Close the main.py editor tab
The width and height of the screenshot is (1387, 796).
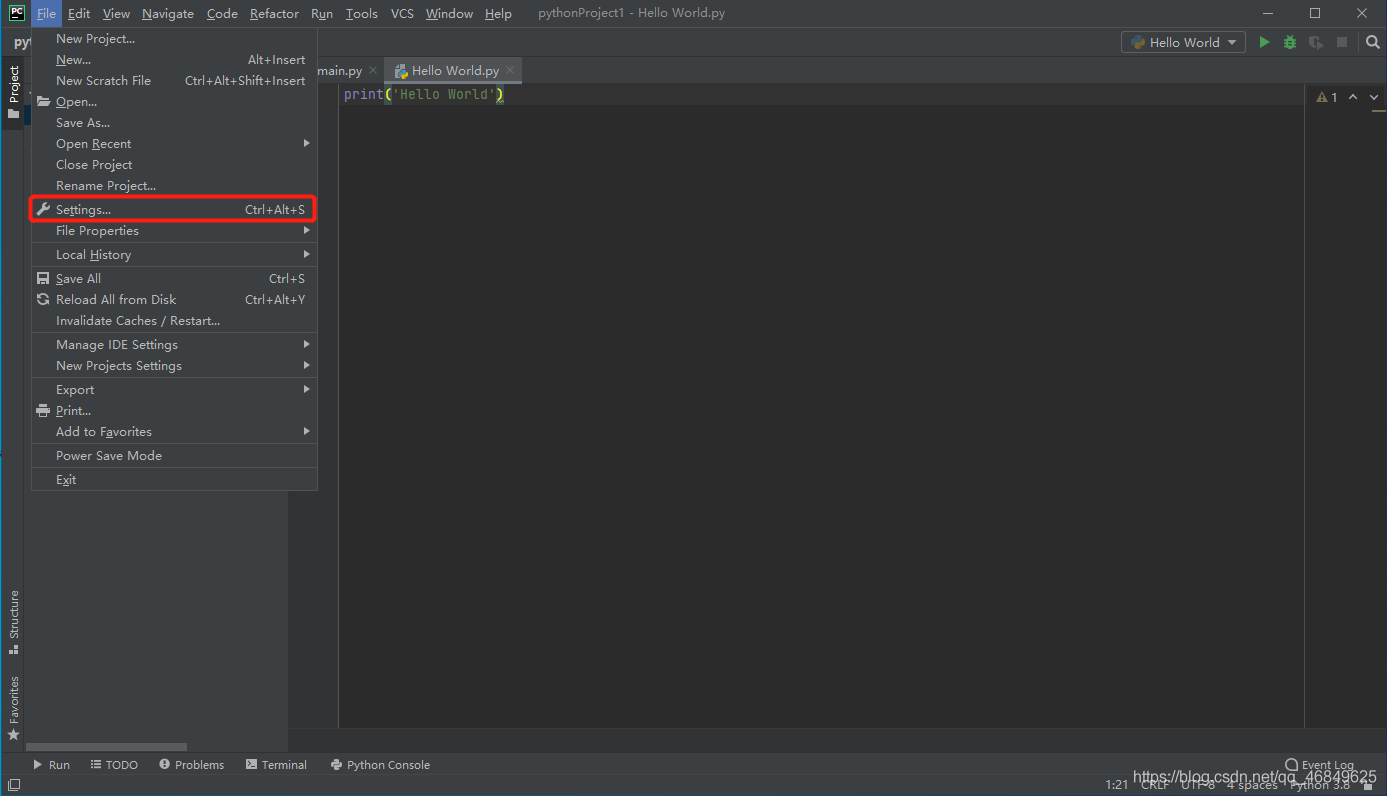[x=373, y=71]
